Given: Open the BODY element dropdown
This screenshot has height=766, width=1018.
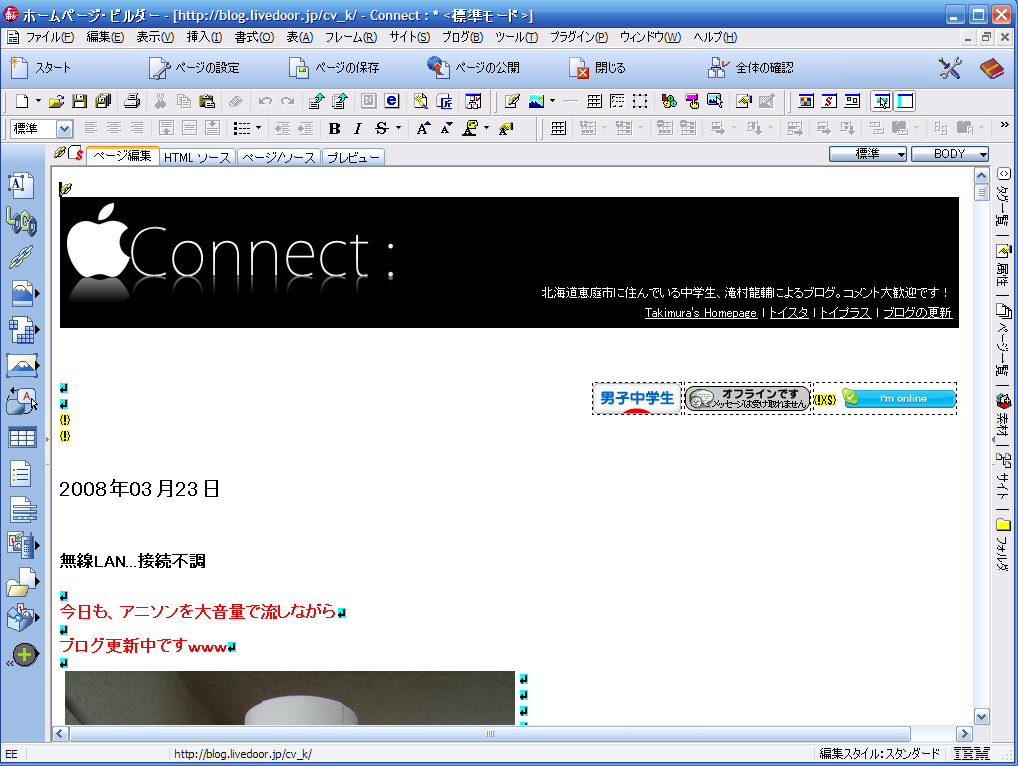Looking at the screenshot, I should 950,154.
